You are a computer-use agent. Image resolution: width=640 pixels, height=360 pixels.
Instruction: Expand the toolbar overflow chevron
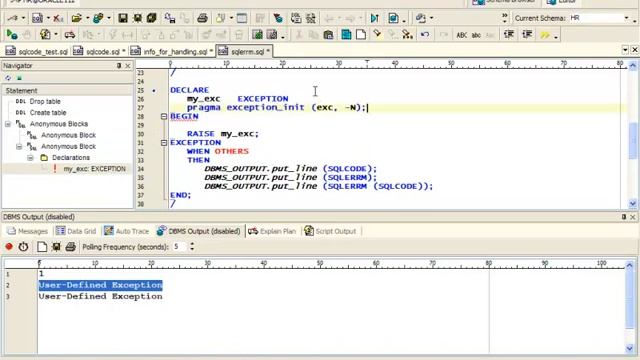coord(504,18)
